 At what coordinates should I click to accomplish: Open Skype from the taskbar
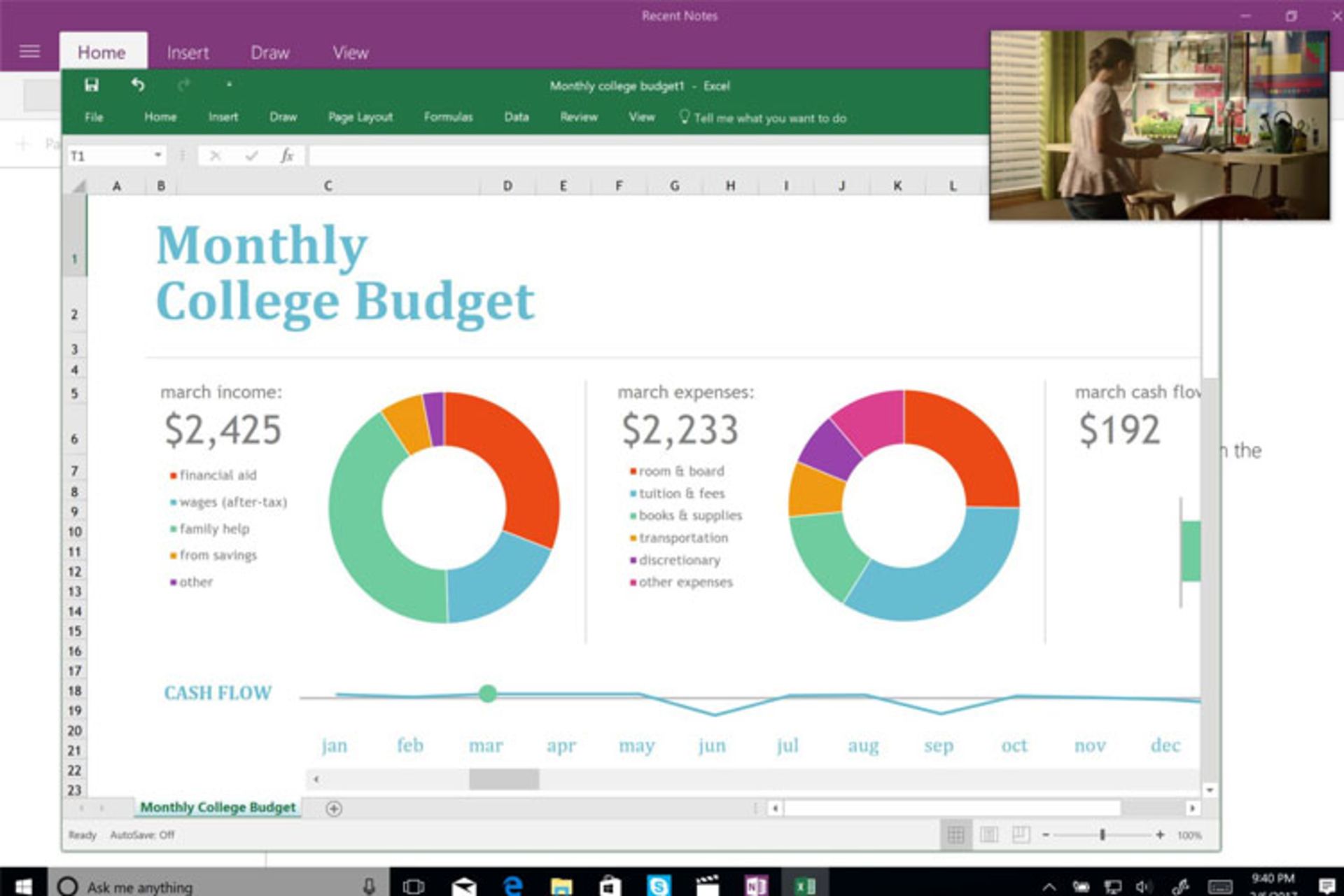tap(658, 885)
